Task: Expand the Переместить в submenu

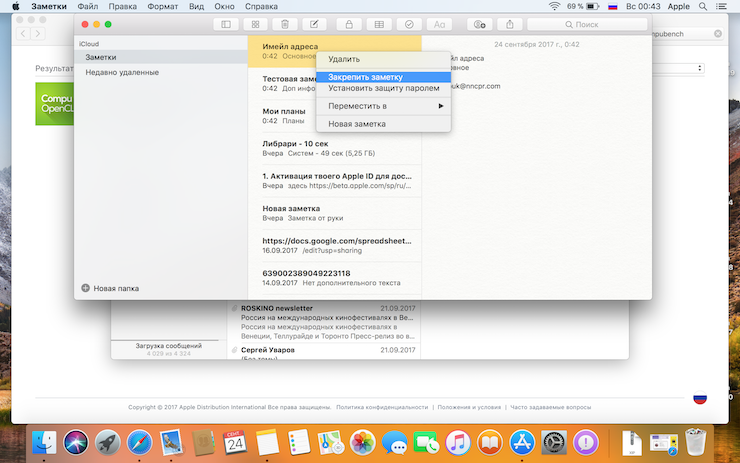Action: (x=384, y=106)
